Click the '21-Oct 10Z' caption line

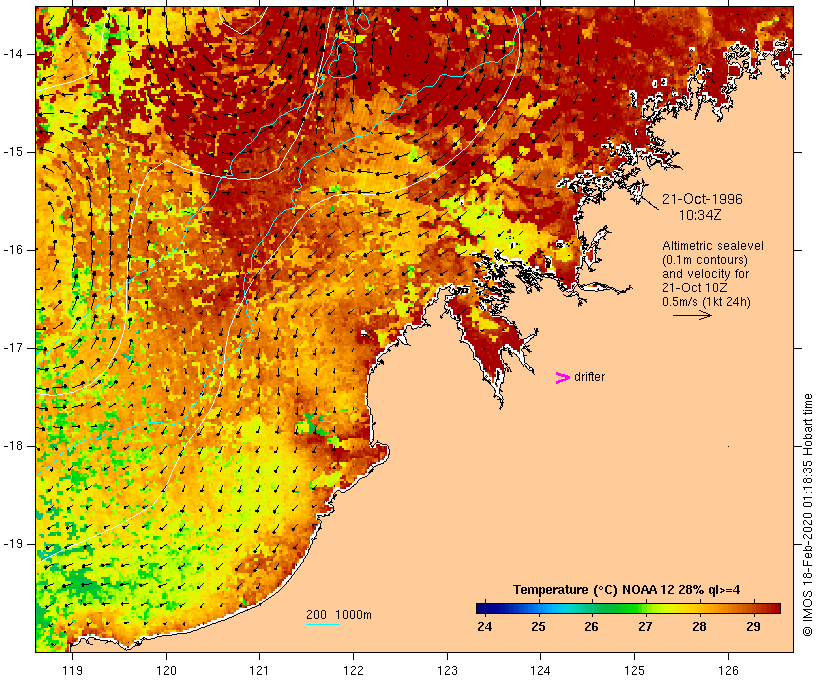695,288
